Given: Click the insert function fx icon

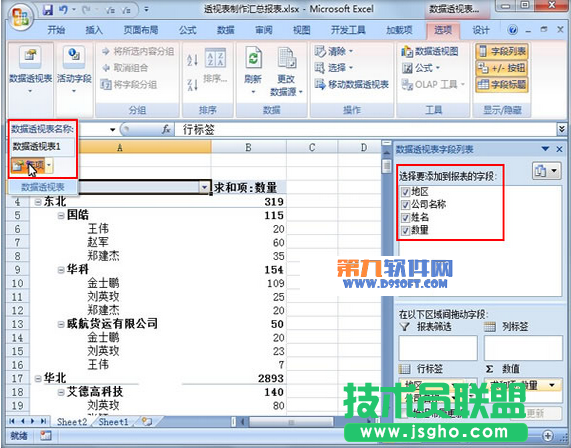Looking at the screenshot, I should (x=166, y=129).
